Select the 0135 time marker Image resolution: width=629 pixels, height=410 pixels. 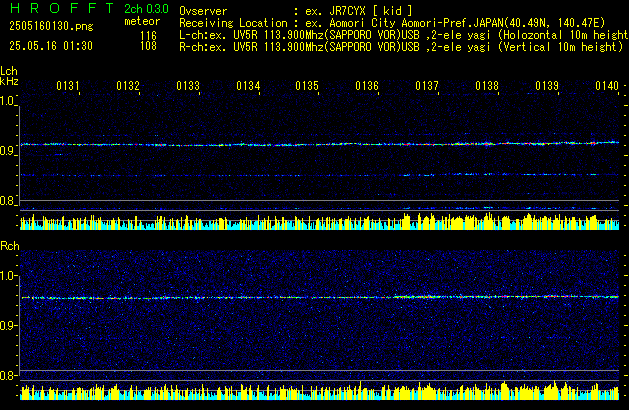(307, 86)
